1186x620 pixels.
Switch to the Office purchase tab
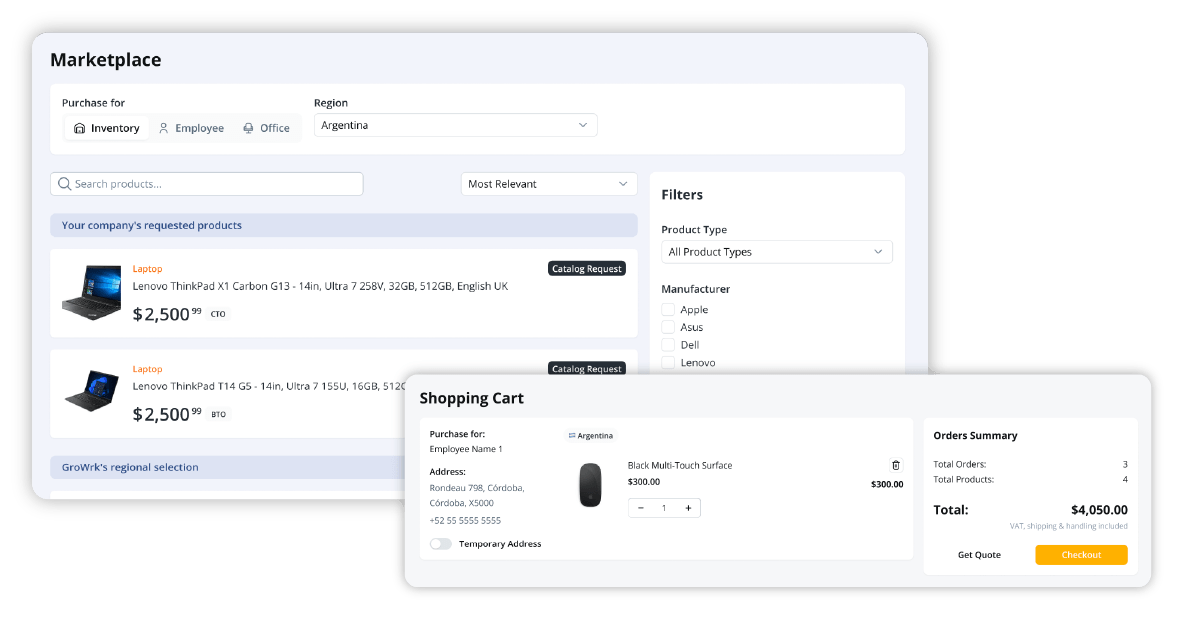coord(266,128)
